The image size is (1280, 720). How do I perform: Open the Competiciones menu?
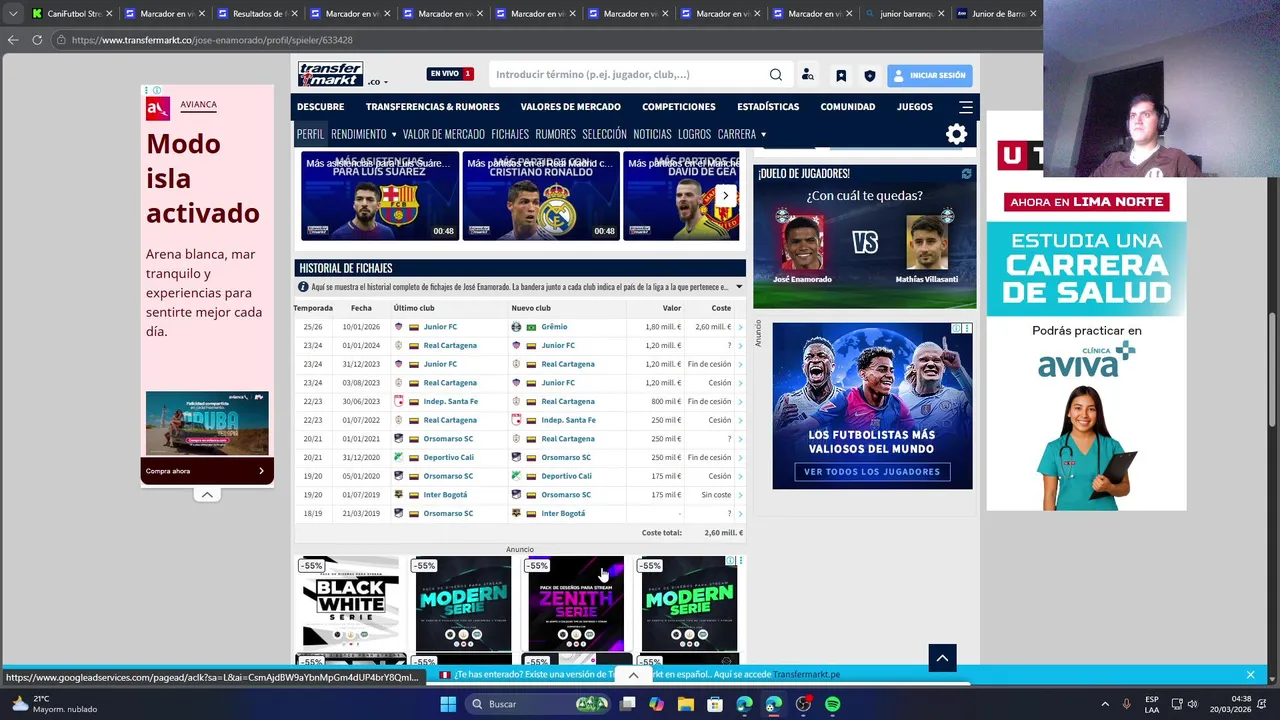(679, 107)
